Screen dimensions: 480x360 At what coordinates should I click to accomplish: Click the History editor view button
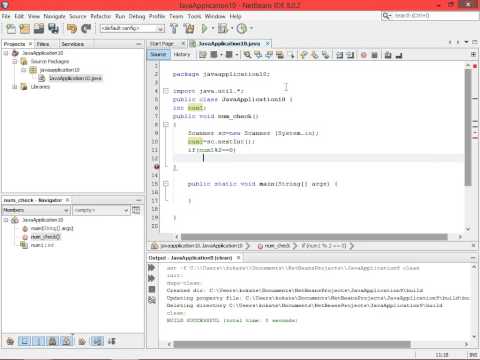tap(182, 54)
